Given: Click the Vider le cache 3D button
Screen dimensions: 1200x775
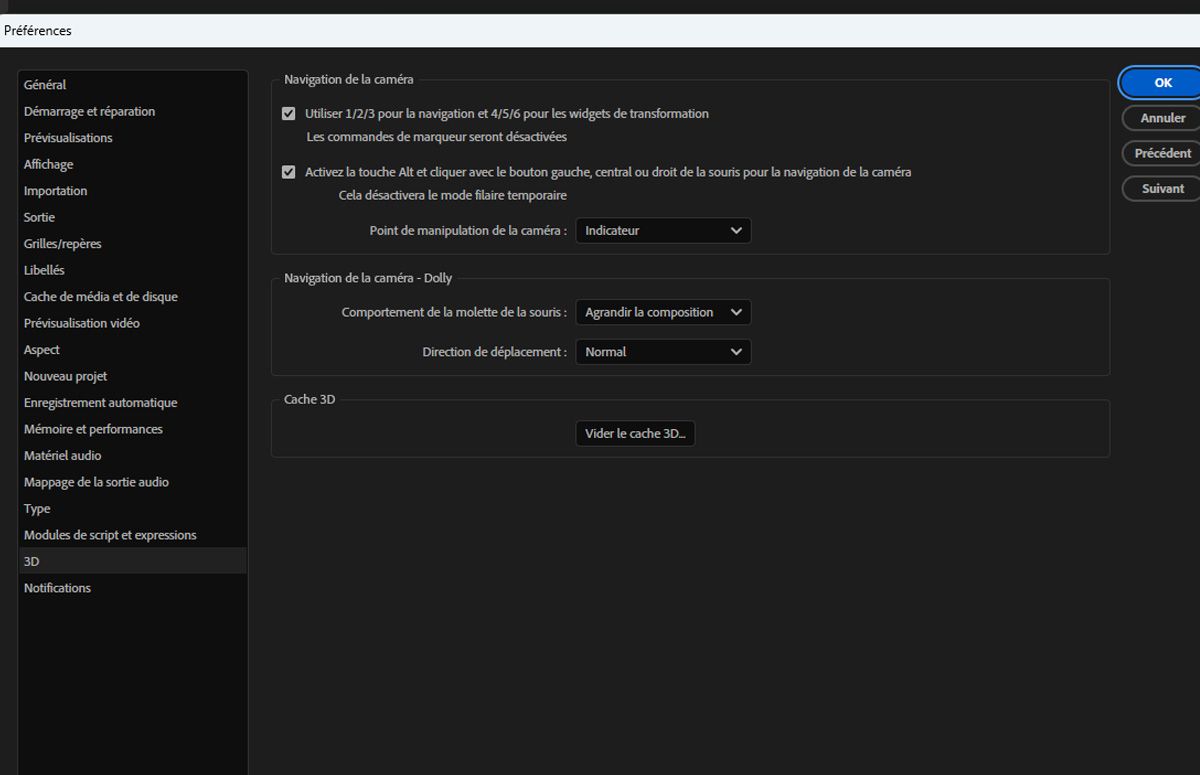Looking at the screenshot, I should click(x=635, y=434).
